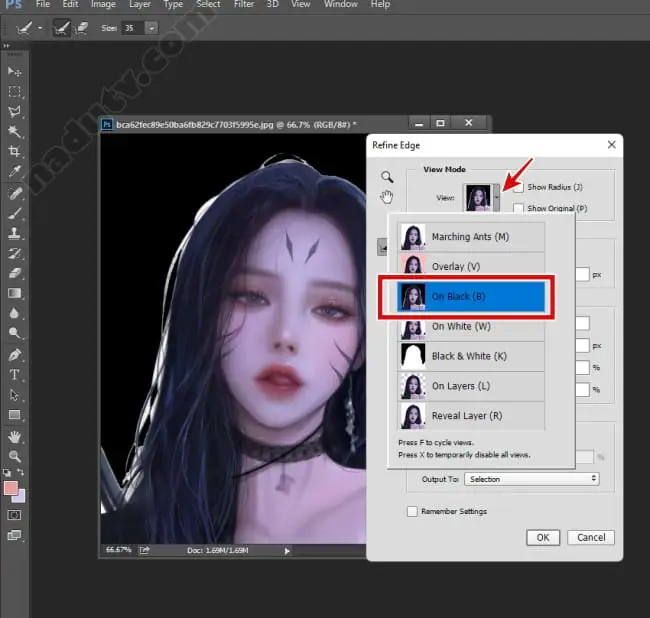
Task: Select the Blur tool
Action: [x=15, y=313]
